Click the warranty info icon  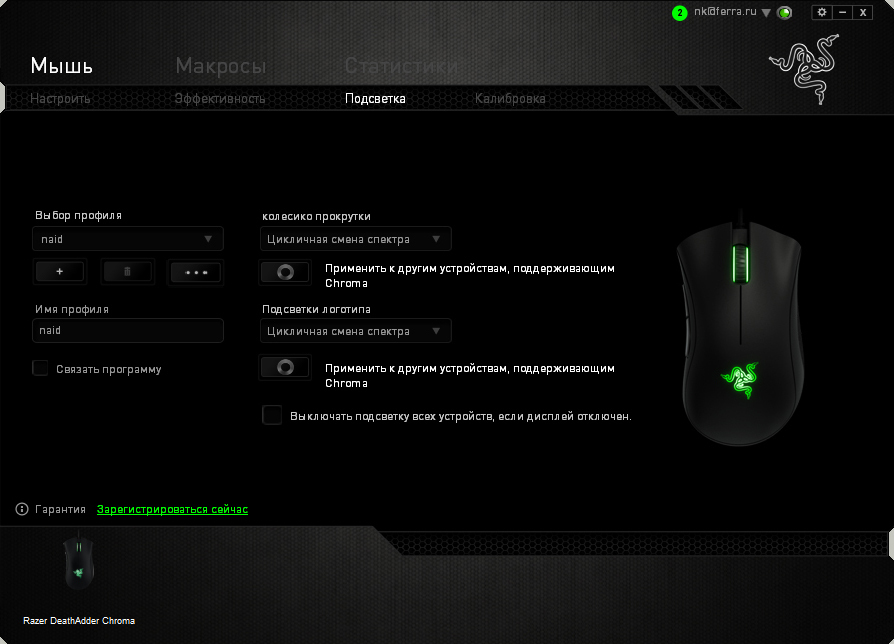[x=22, y=510]
